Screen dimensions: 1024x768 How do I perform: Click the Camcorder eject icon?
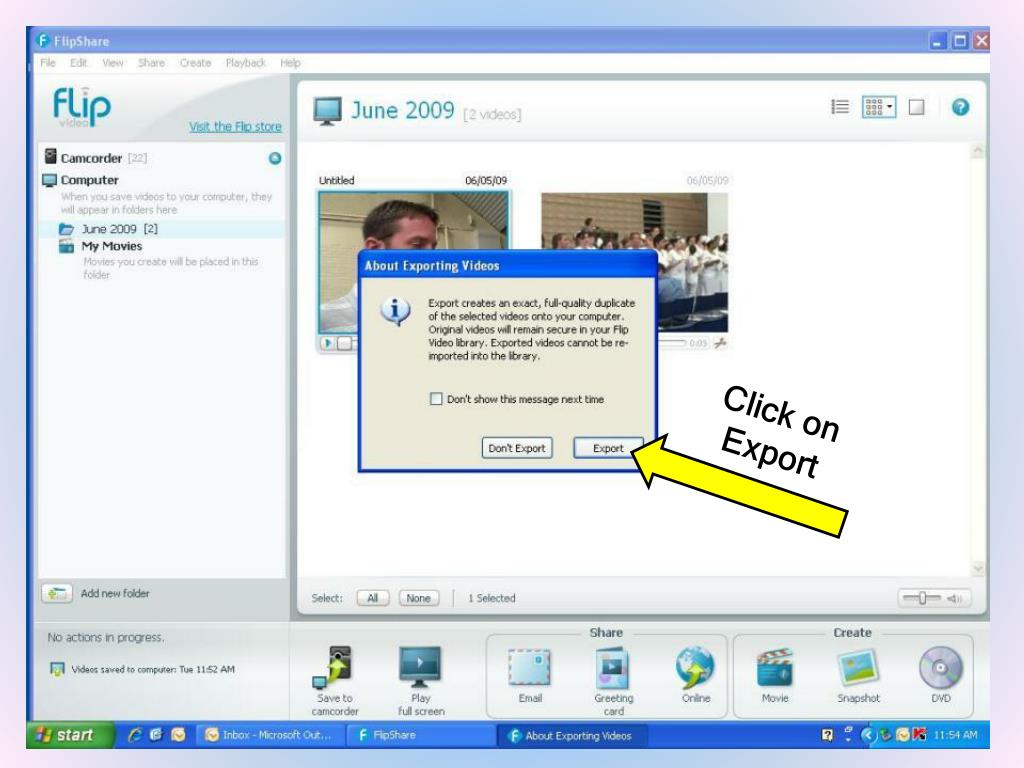(275, 158)
